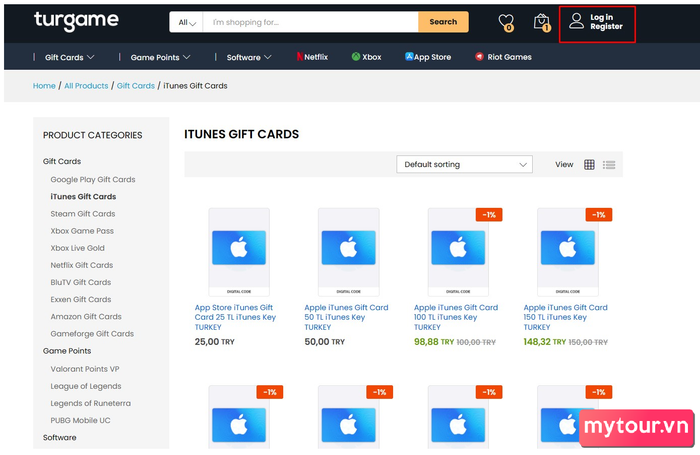Open App Store navbar text link
Screen dimensions: 700x455
click(432, 57)
